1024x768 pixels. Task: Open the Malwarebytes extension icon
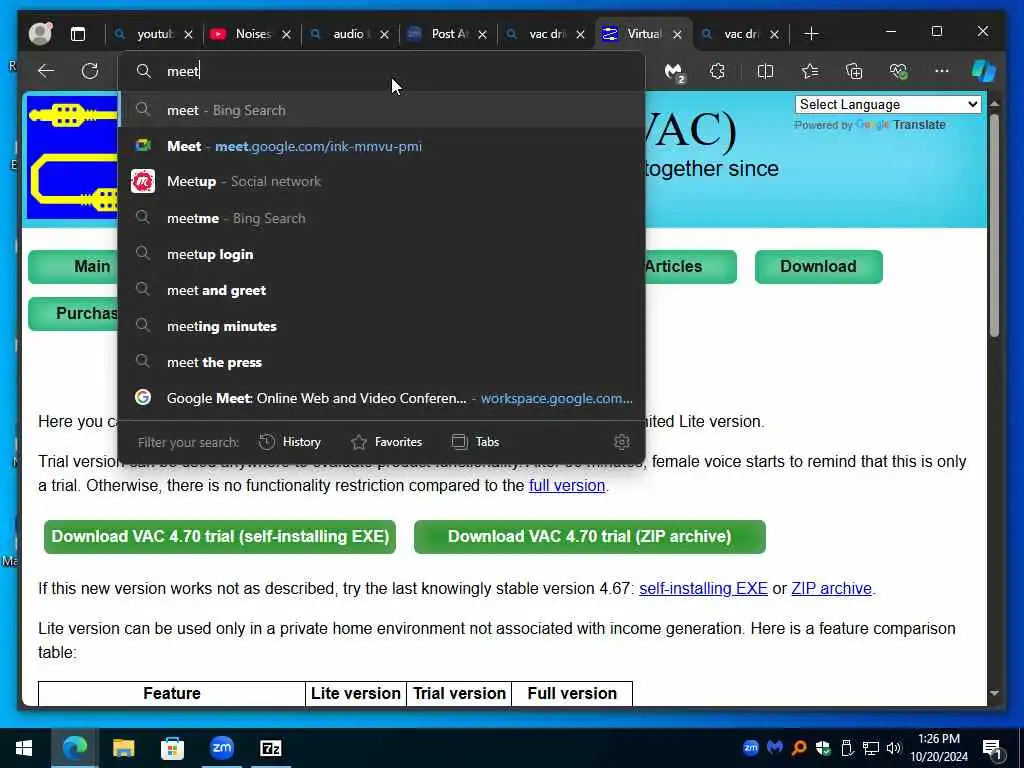(x=674, y=71)
